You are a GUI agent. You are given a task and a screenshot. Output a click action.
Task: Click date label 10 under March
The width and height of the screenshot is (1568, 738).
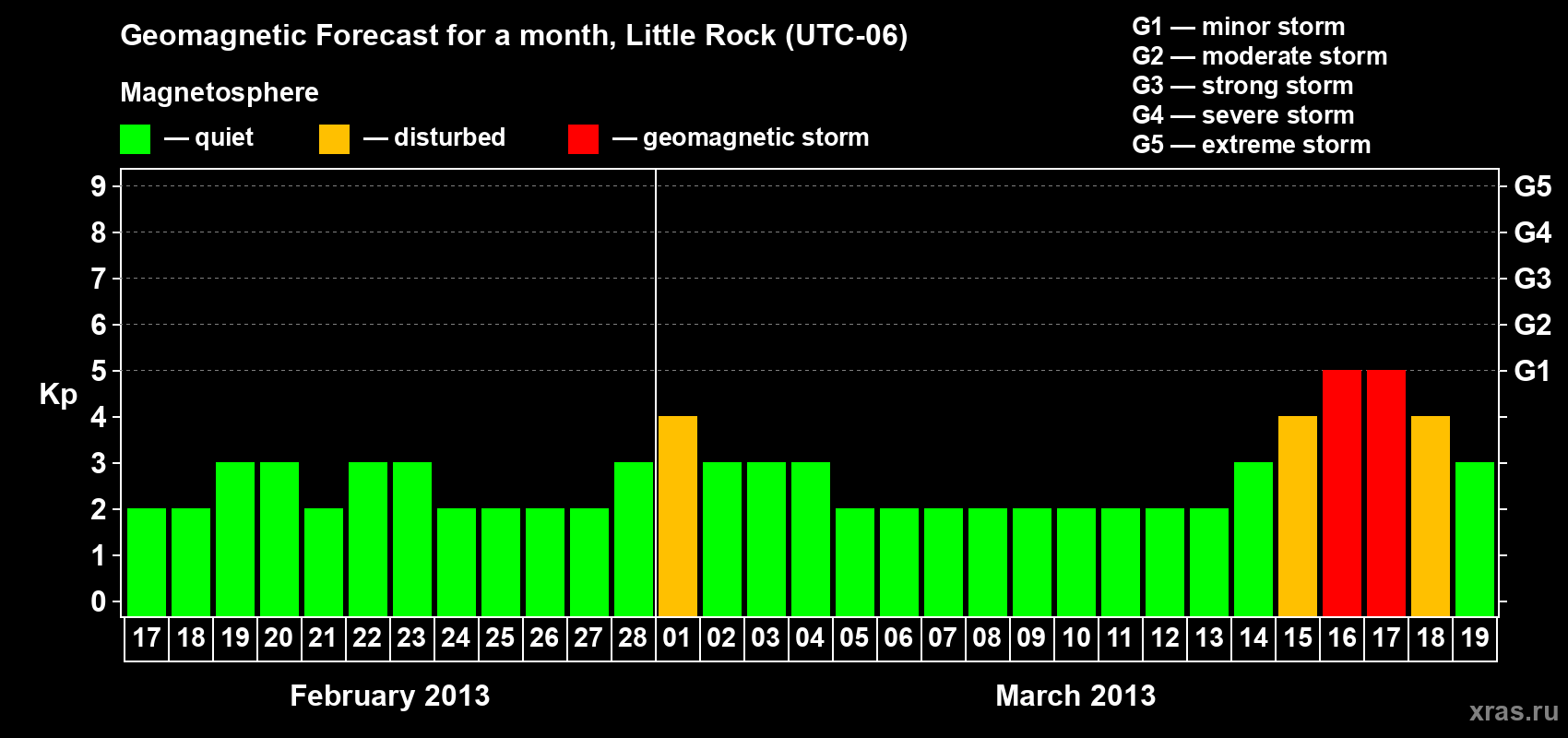pos(1075,637)
